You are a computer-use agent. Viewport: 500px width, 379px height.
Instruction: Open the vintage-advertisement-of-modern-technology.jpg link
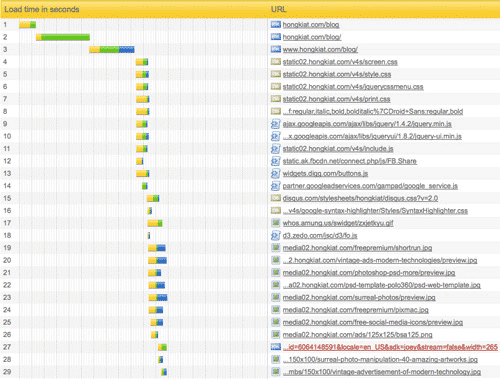tap(382, 372)
